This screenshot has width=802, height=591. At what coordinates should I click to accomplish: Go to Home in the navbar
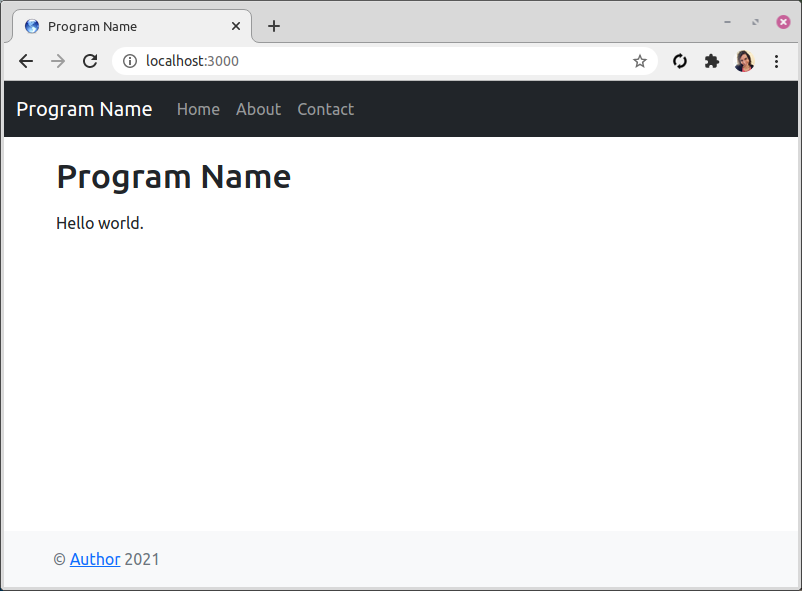point(198,110)
